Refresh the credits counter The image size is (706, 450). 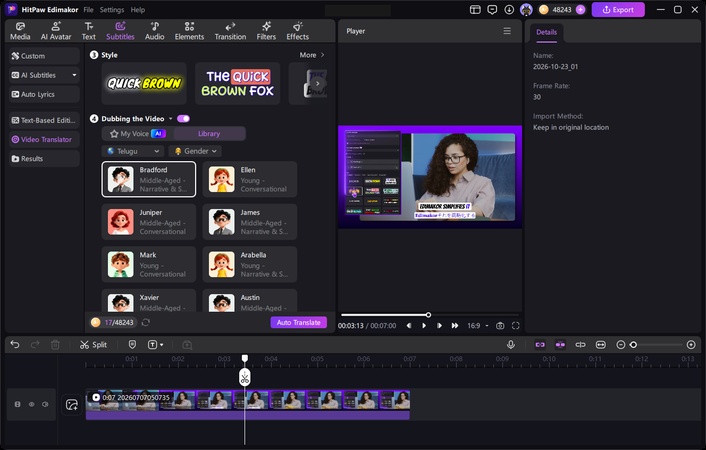coord(145,323)
